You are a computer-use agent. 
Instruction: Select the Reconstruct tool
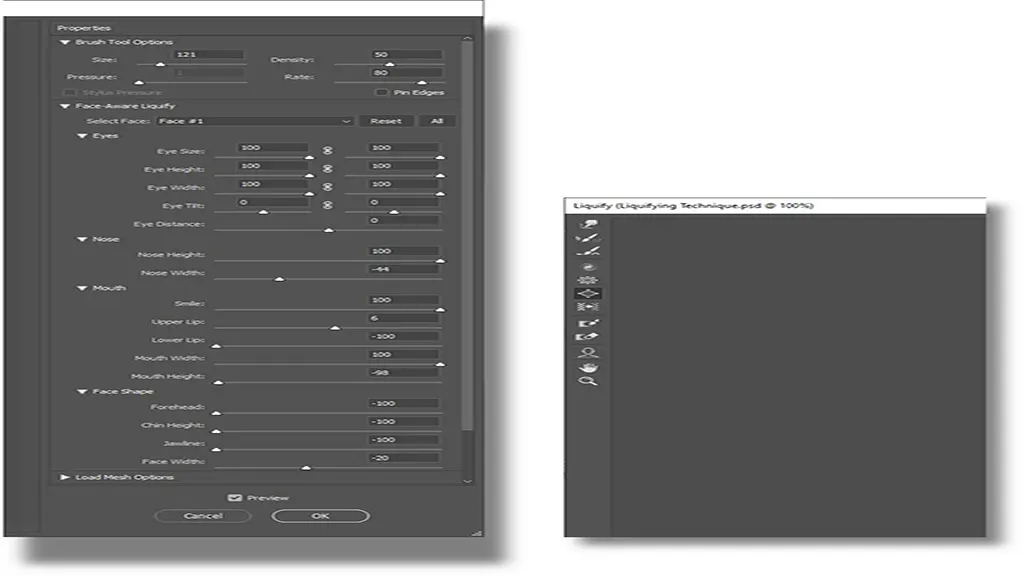[588, 238]
